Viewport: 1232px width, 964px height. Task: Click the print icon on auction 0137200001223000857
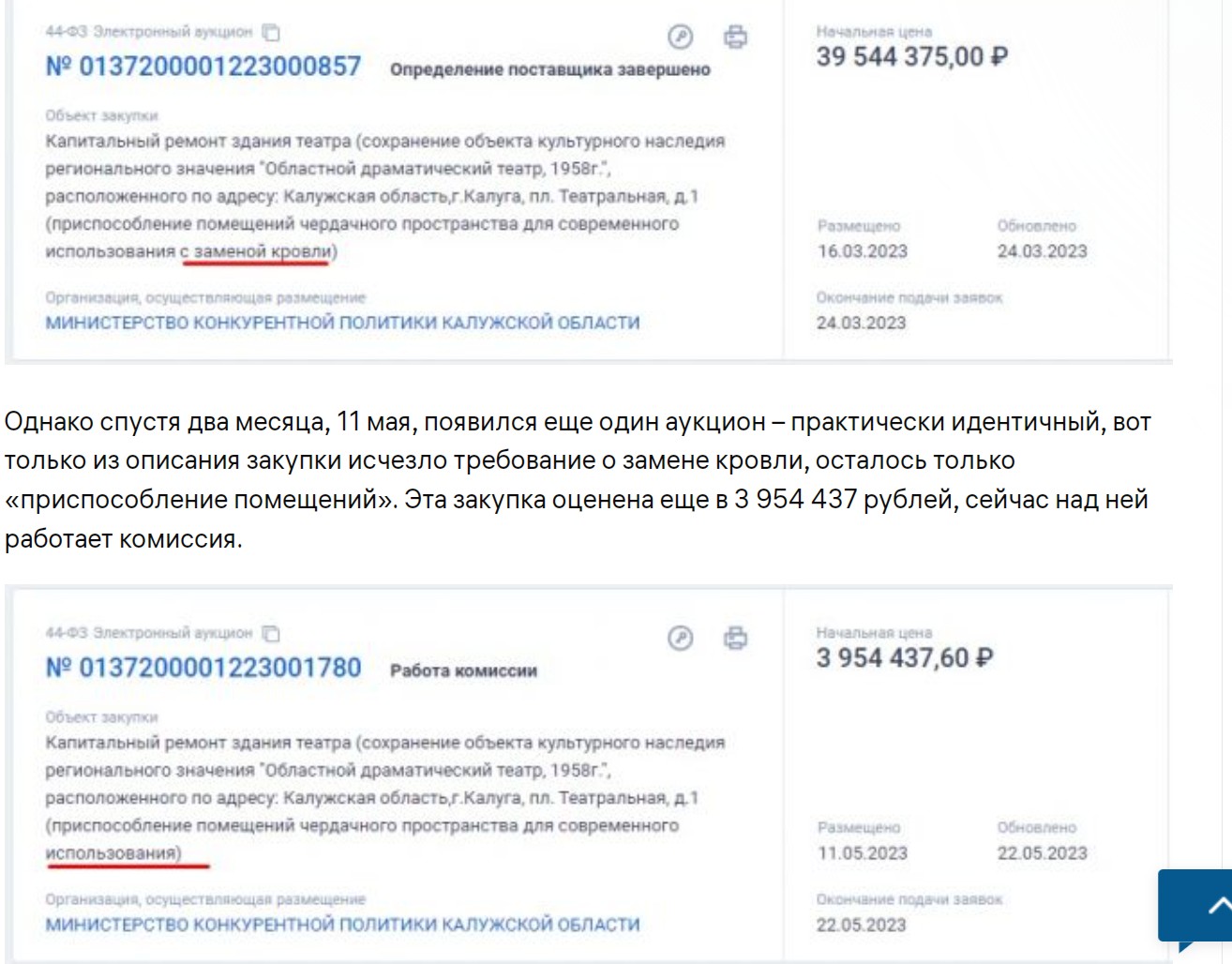click(x=736, y=37)
